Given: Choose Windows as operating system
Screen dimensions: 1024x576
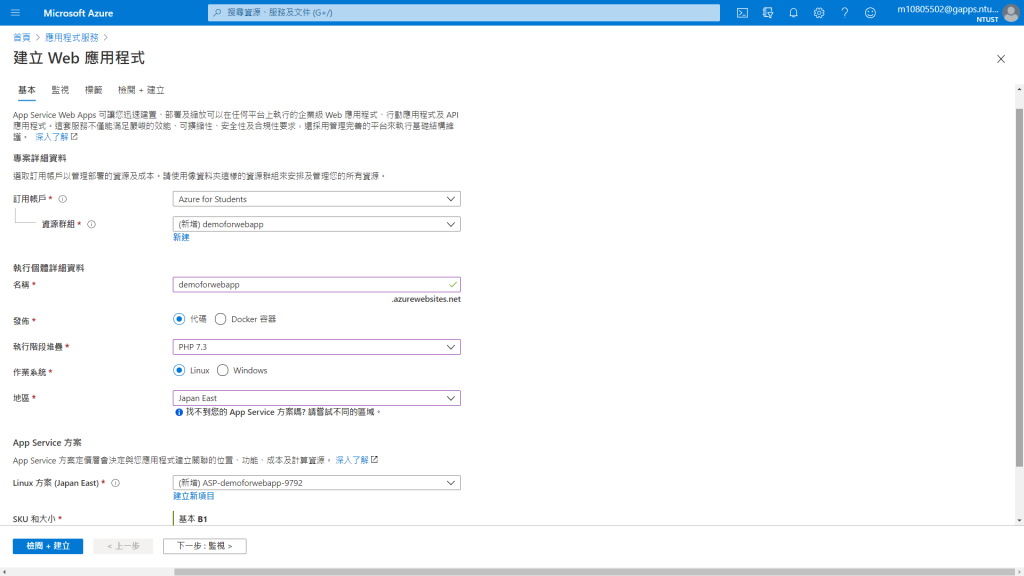Looking at the screenshot, I should 223,370.
